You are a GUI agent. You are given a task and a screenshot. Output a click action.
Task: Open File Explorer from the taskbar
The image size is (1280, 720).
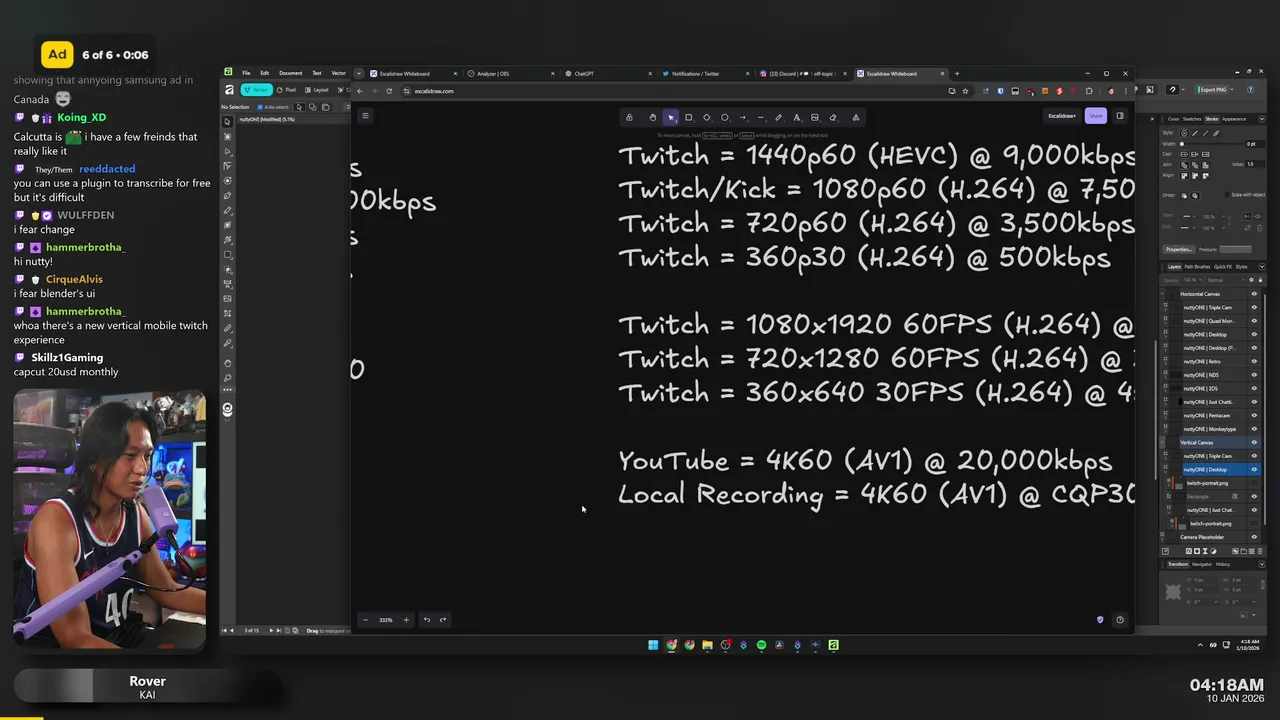[707, 645]
